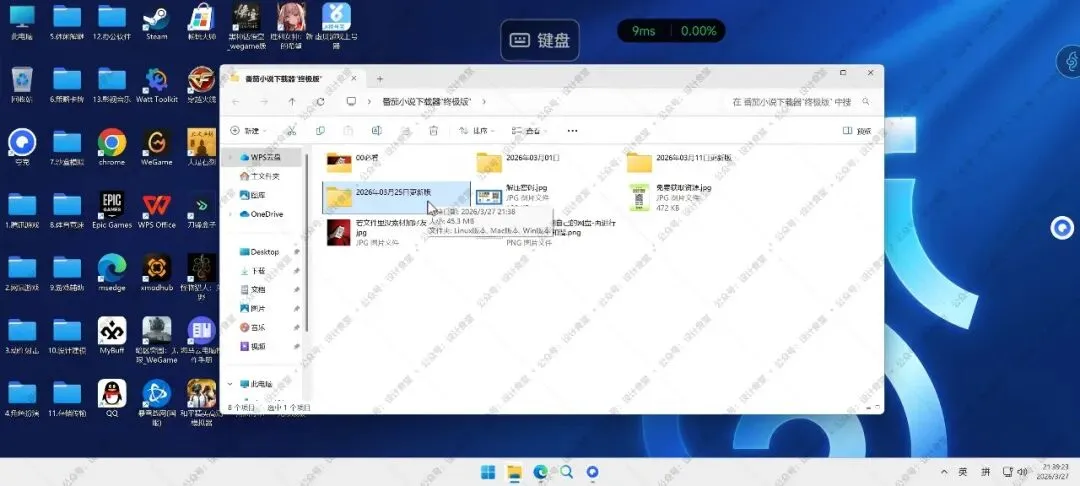Image resolution: width=1080 pixels, height=486 pixels.
Task: Click the Share toolbar icon
Action: (x=405, y=131)
